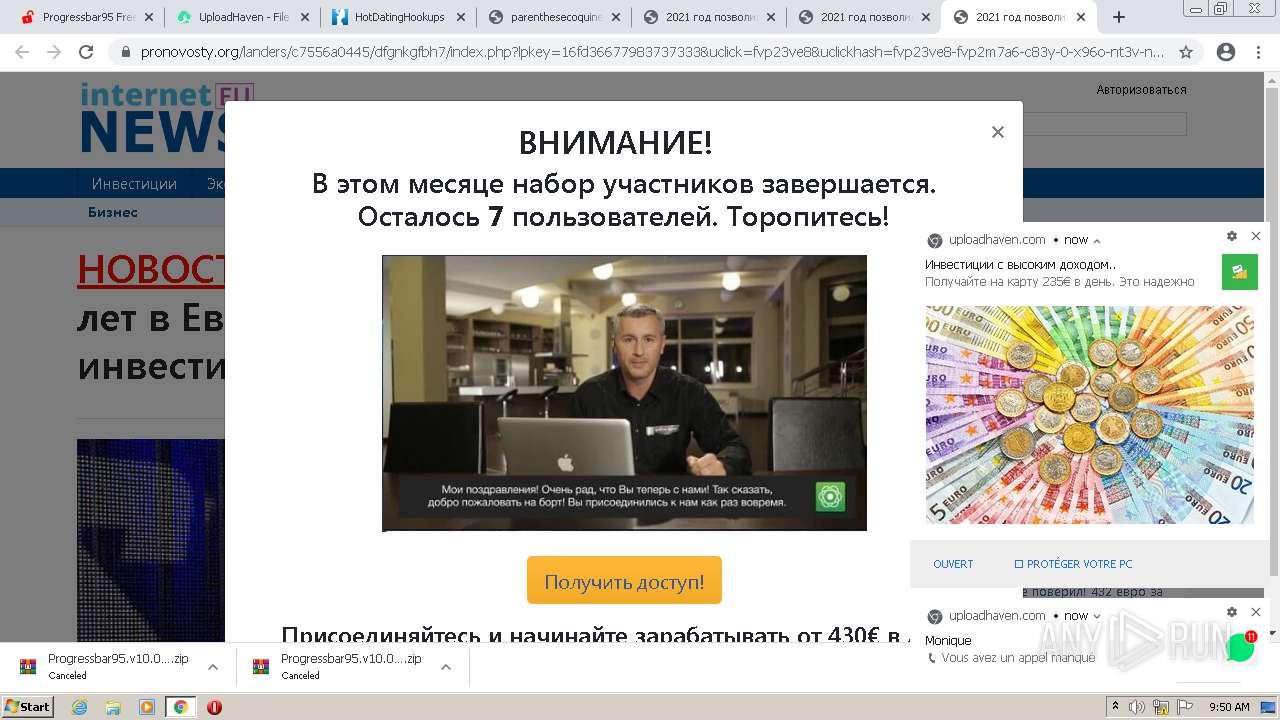Open the Chrome profile avatar menu
This screenshot has width=1280, height=720.
(1225, 52)
